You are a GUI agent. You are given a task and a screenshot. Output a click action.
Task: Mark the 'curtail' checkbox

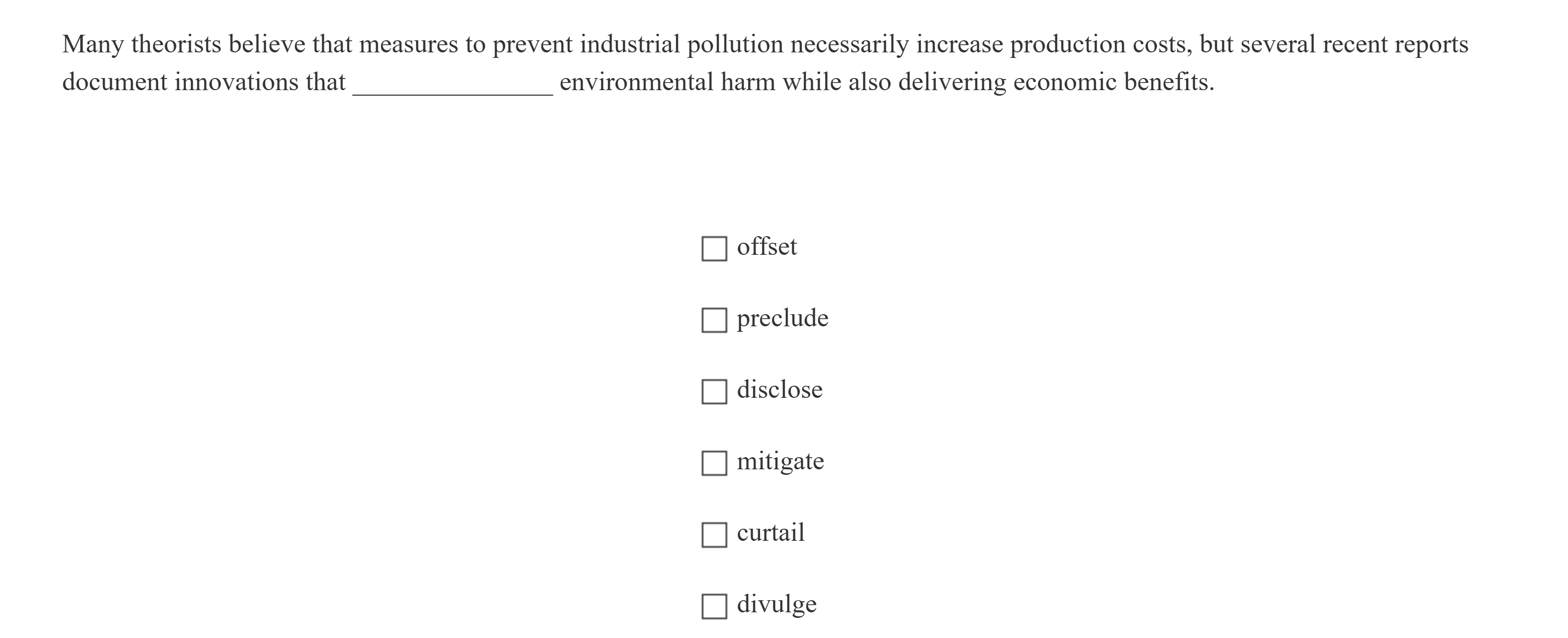click(x=714, y=534)
